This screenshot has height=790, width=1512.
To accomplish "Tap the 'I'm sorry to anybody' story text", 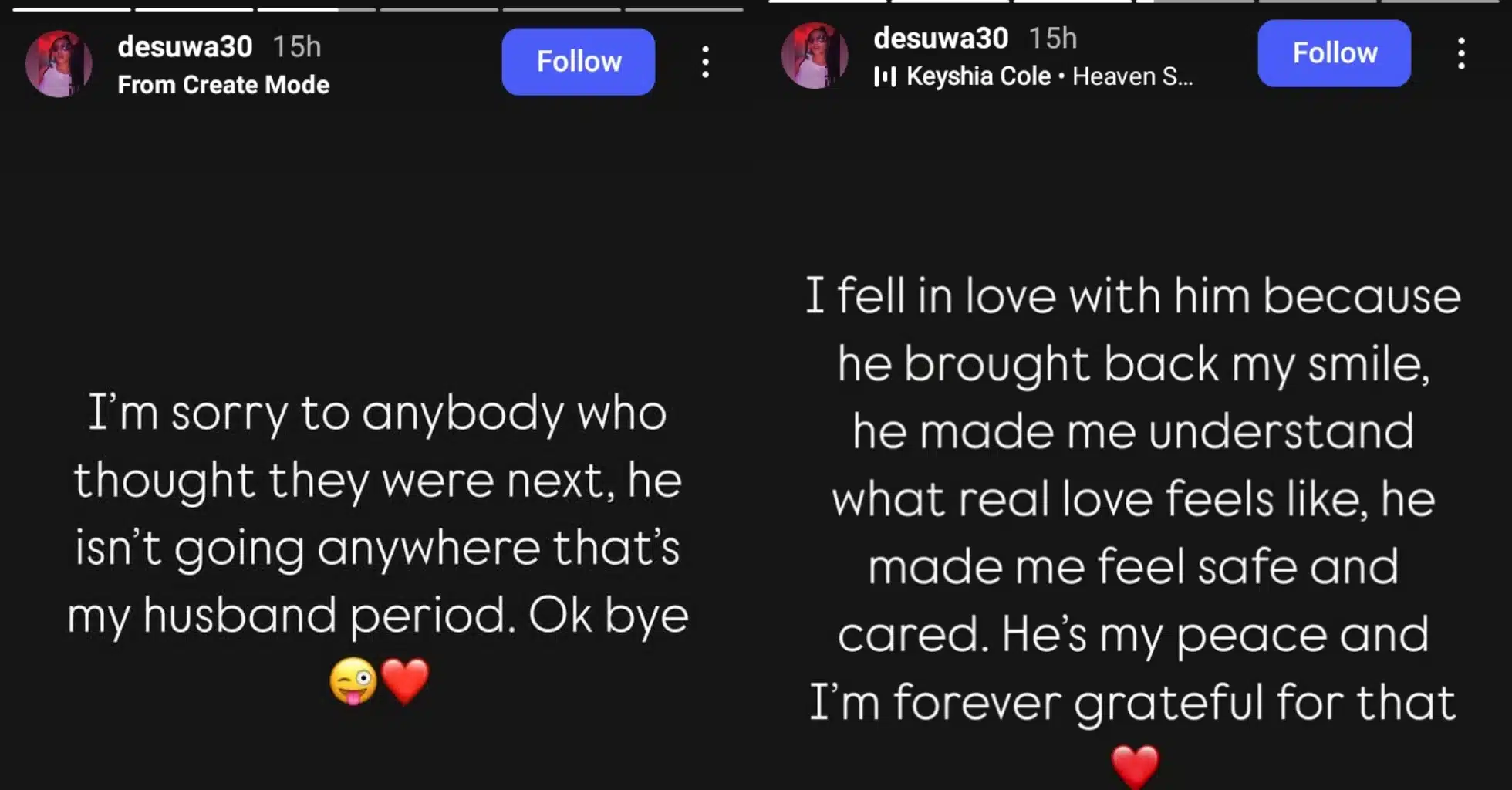I will 378,513.
